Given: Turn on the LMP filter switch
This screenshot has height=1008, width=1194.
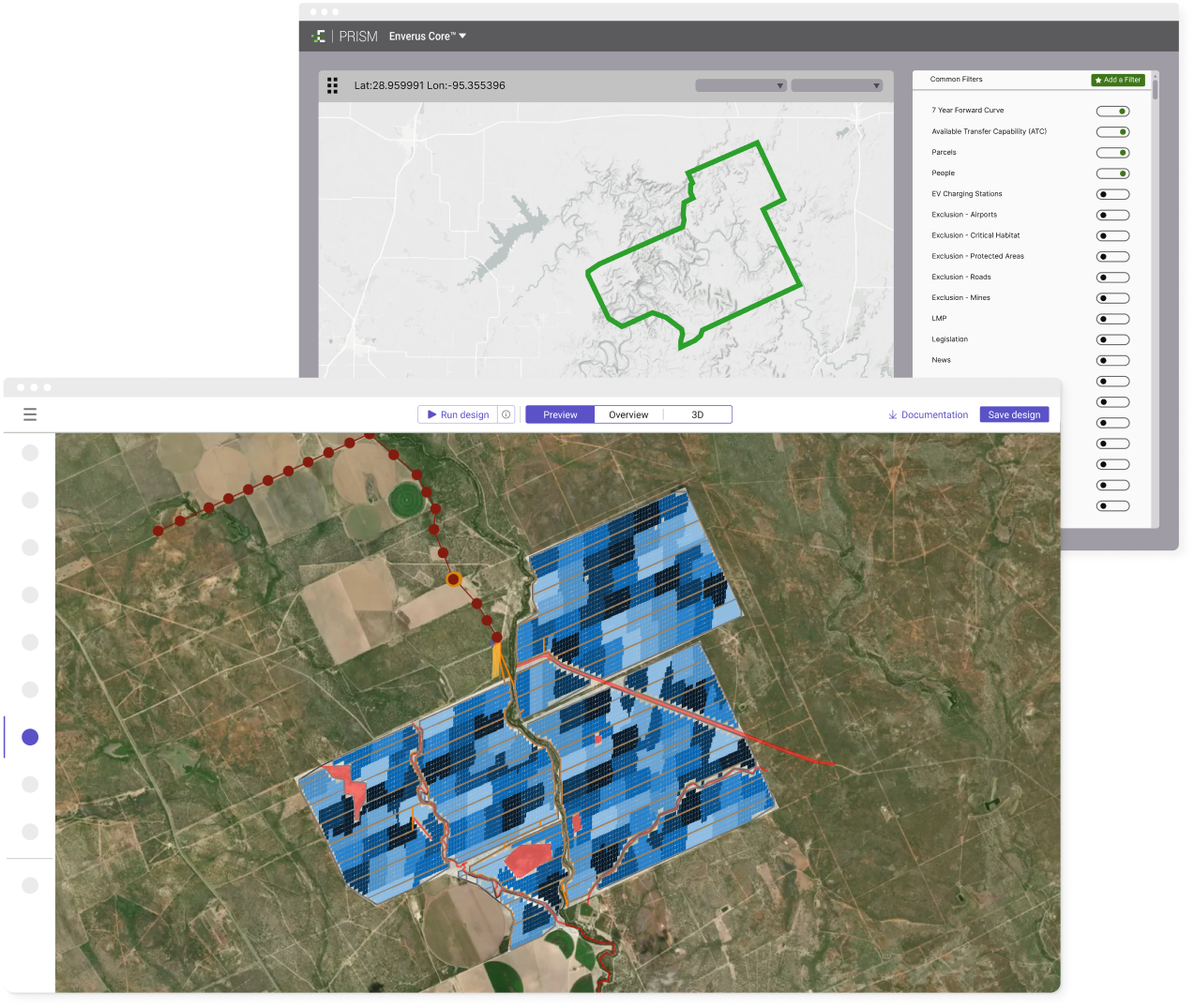Looking at the screenshot, I should [x=1112, y=319].
